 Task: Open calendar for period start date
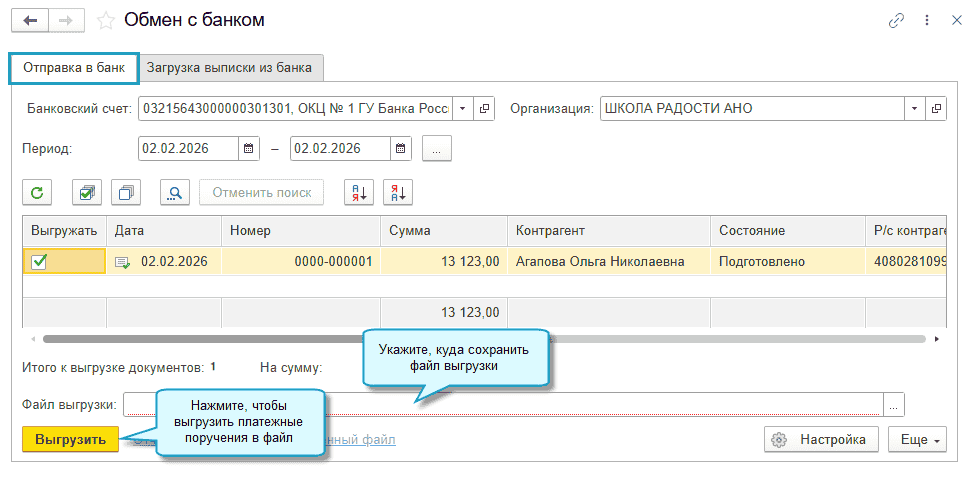point(249,149)
